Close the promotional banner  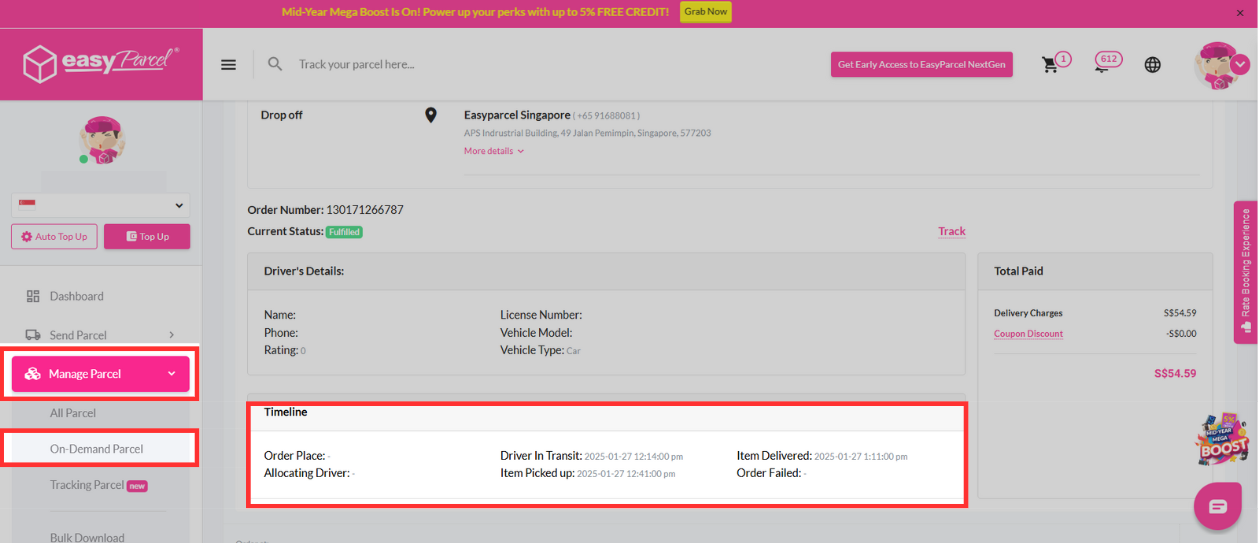coord(1241,12)
